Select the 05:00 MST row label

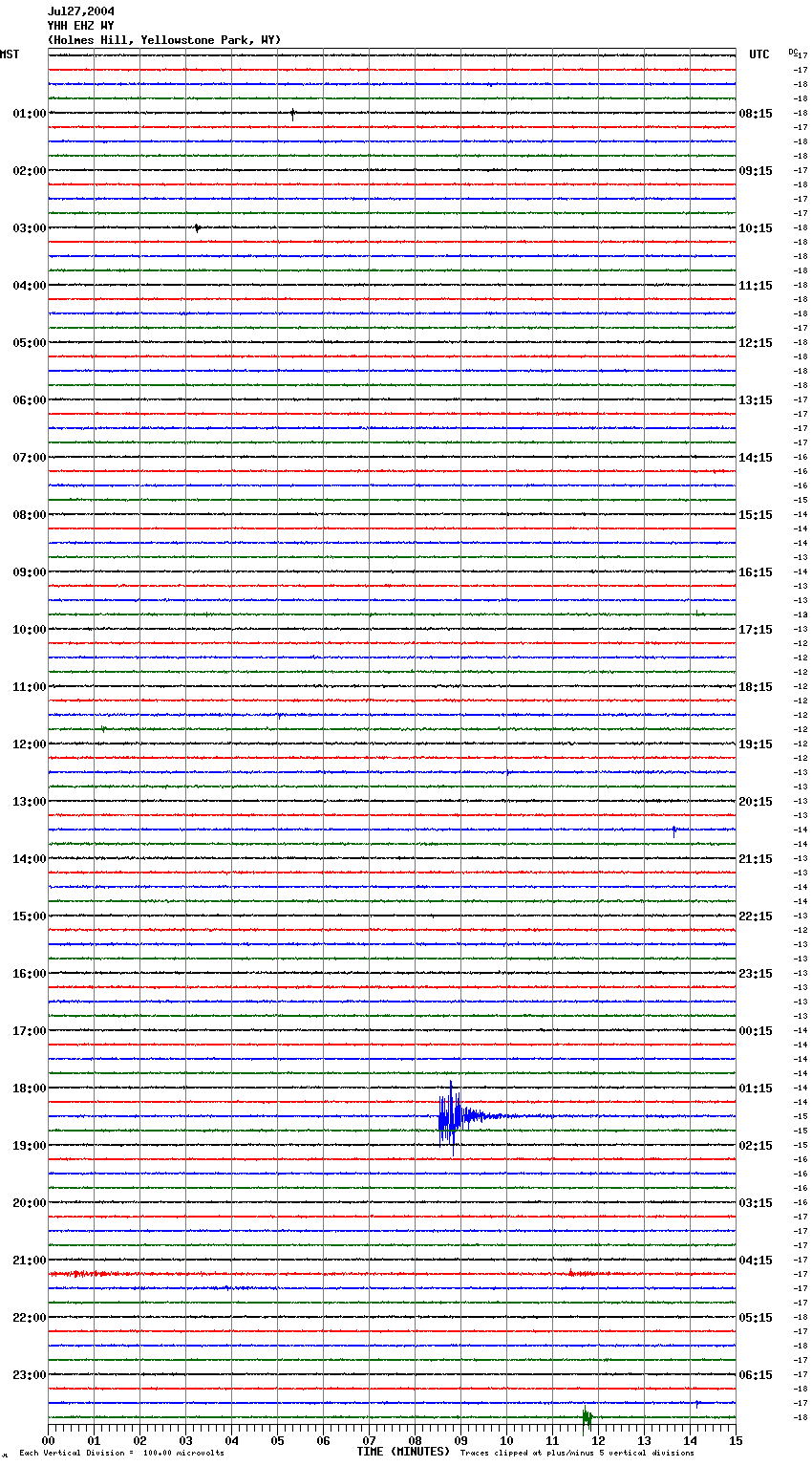pos(30,343)
